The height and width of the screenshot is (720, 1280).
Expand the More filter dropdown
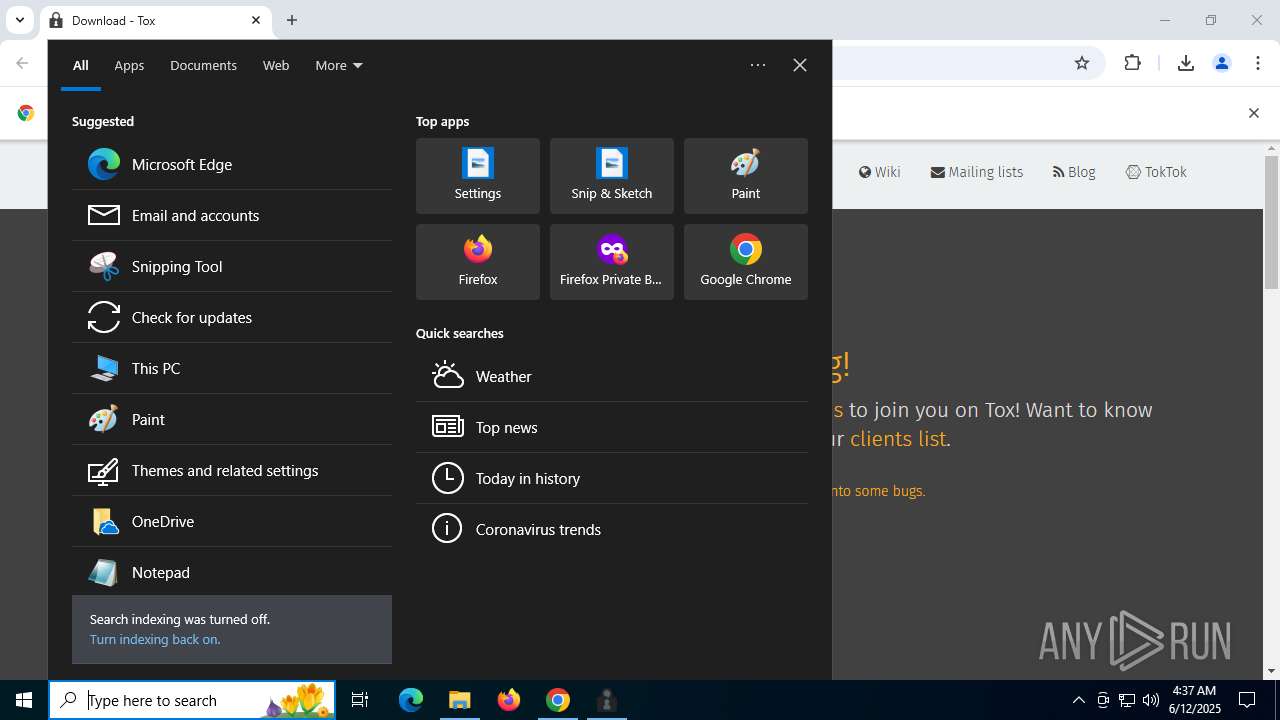pyautogui.click(x=339, y=65)
